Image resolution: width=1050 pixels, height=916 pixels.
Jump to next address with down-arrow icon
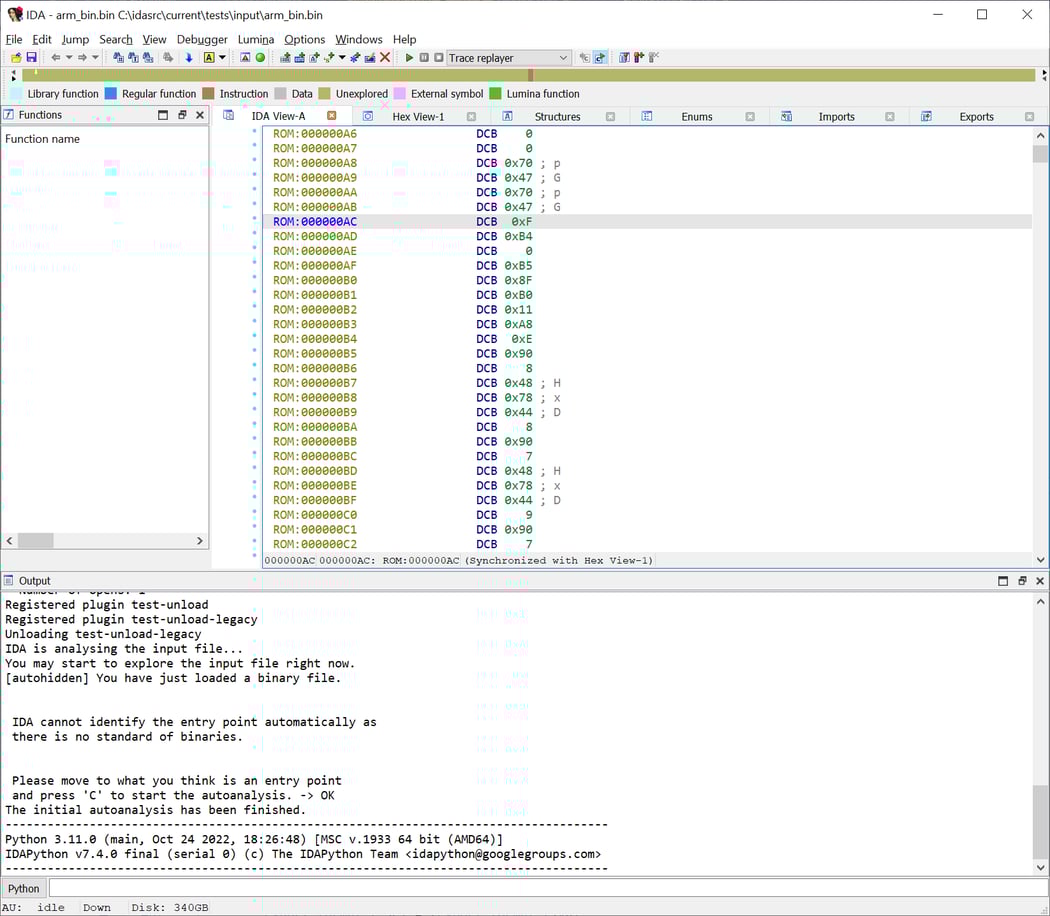point(189,57)
